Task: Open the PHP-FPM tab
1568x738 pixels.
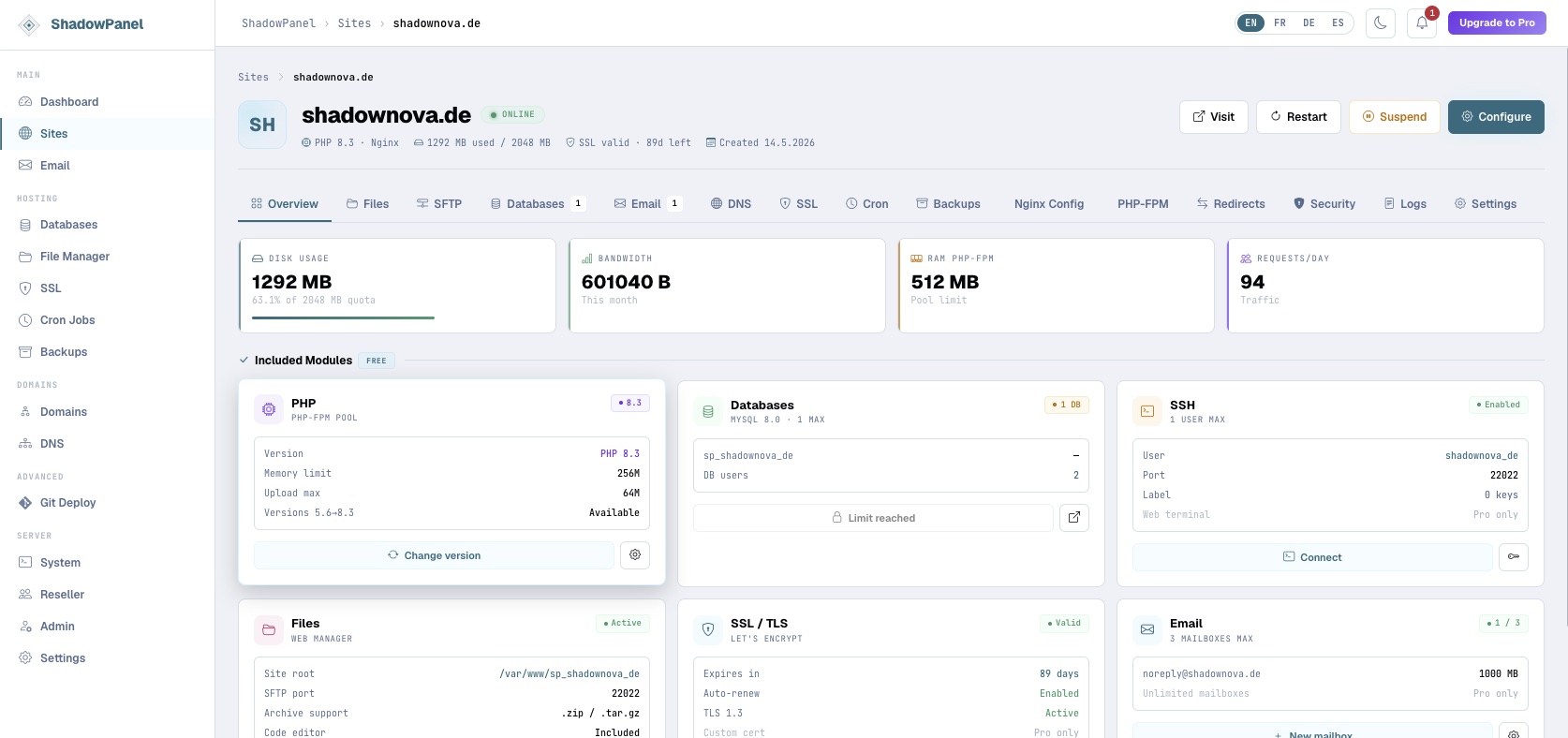Action: point(1143,204)
